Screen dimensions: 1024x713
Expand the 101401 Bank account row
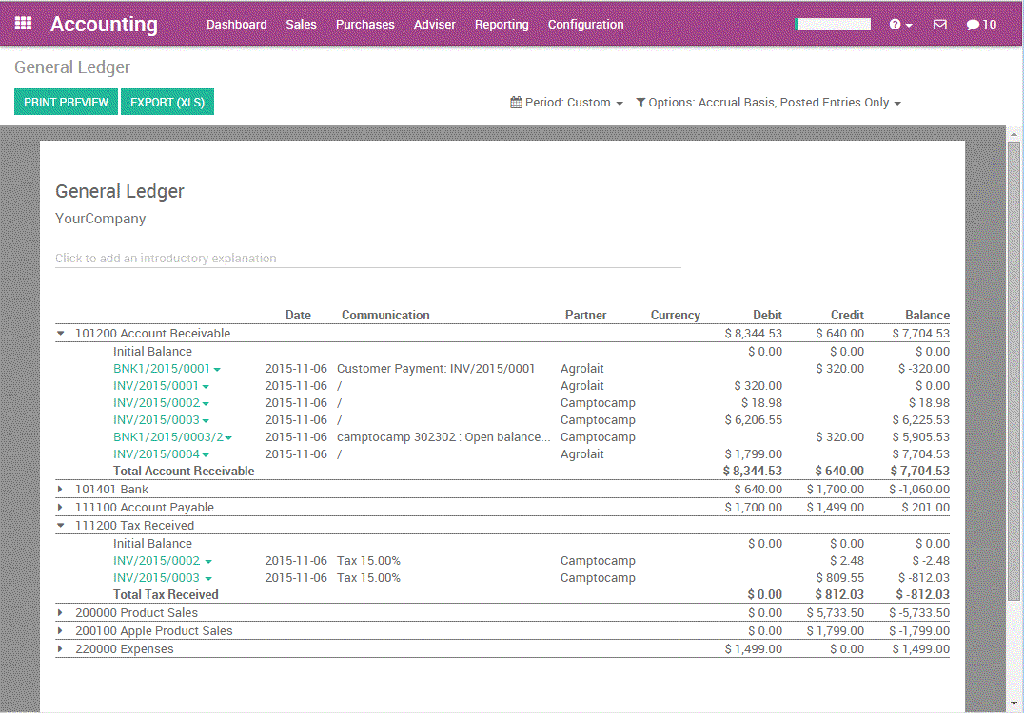[x=61, y=490]
